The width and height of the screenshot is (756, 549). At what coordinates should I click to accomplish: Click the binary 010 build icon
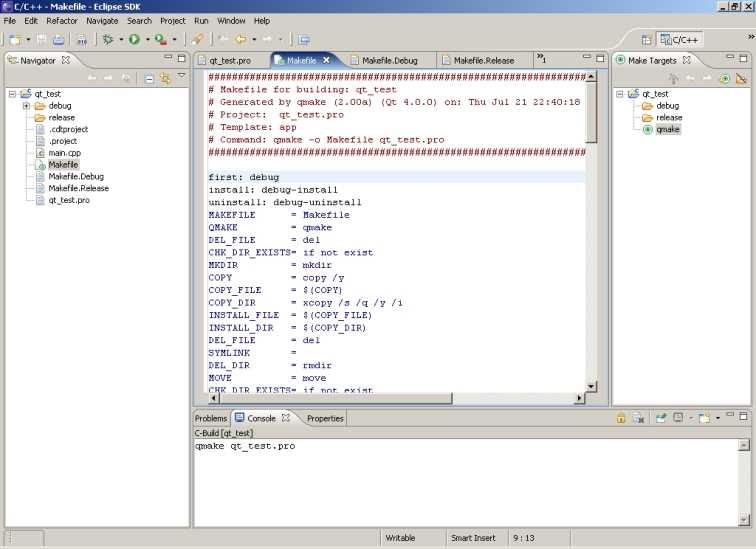[x=82, y=40]
